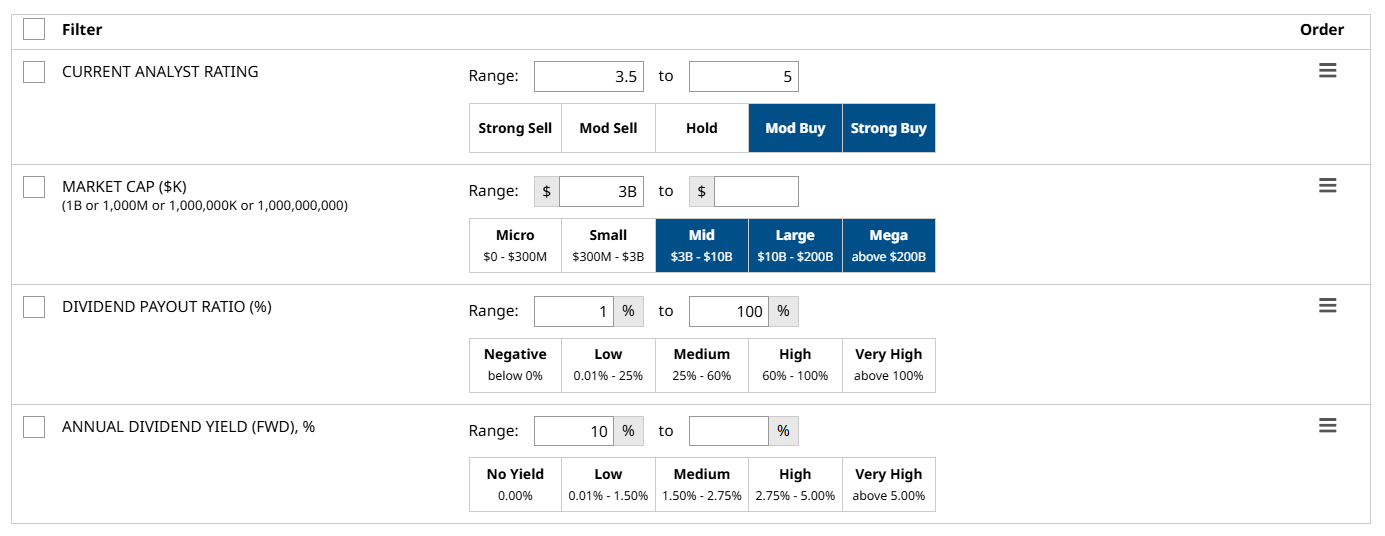Viewport: 1385px width, 536px height.
Task: Choose Very High yield above 5.00%
Action: click(x=888, y=485)
